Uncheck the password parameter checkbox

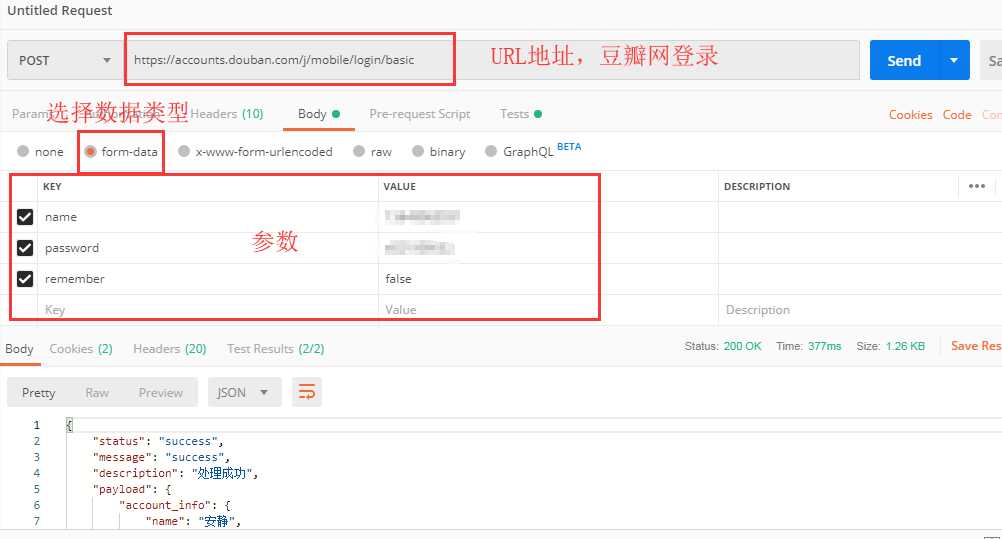coord(25,247)
